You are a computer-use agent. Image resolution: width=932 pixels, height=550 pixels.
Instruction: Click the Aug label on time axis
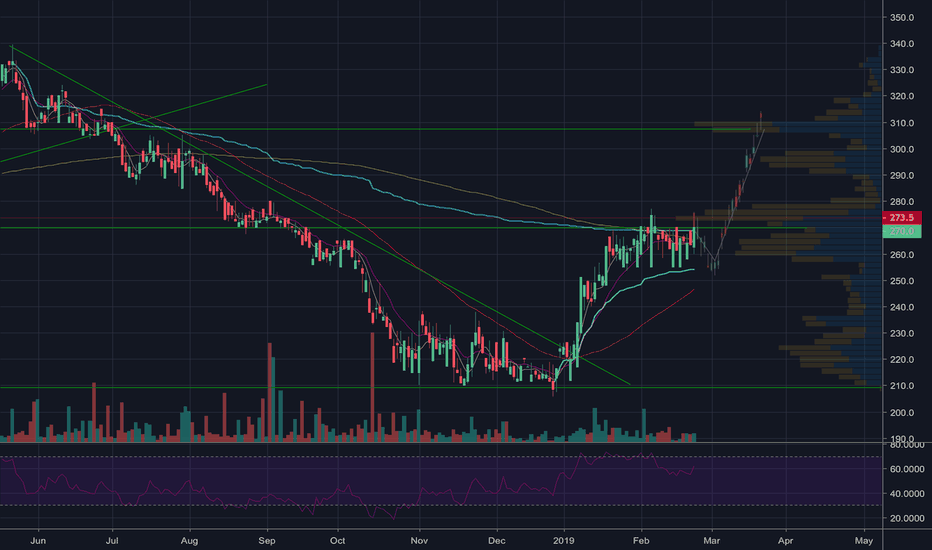tap(189, 540)
